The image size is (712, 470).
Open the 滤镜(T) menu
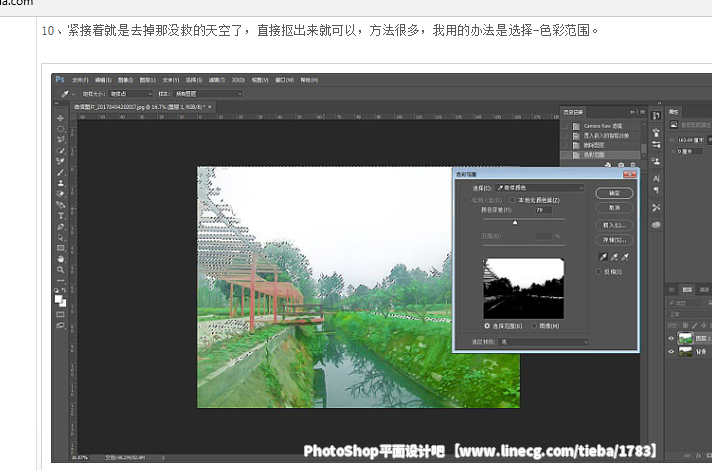coord(217,80)
